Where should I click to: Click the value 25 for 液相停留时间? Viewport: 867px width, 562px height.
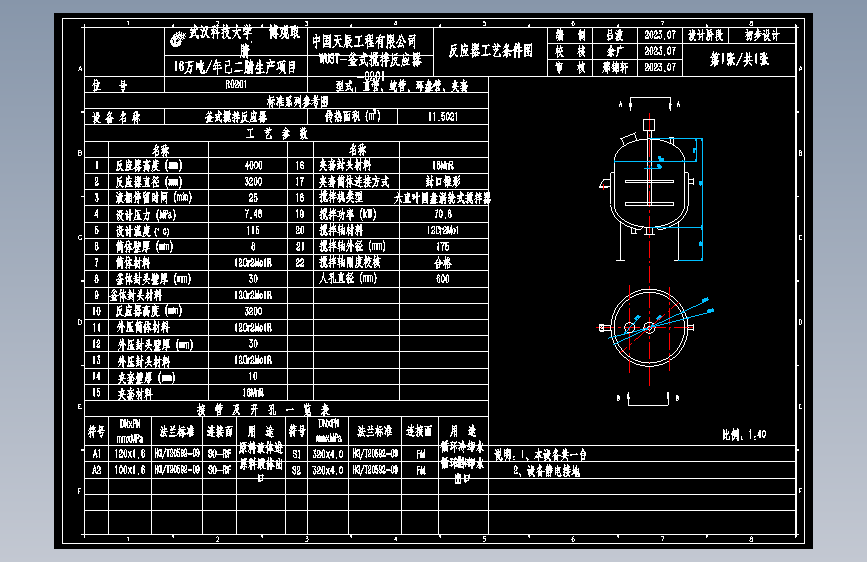point(253,197)
